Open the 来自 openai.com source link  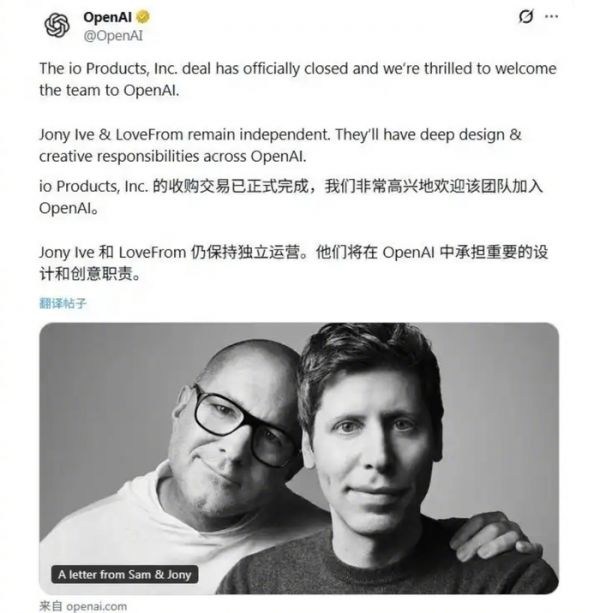(83, 606)
